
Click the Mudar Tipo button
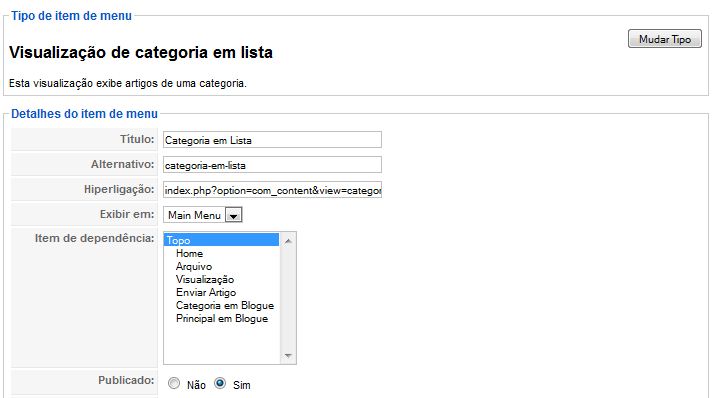coord(664,39)
